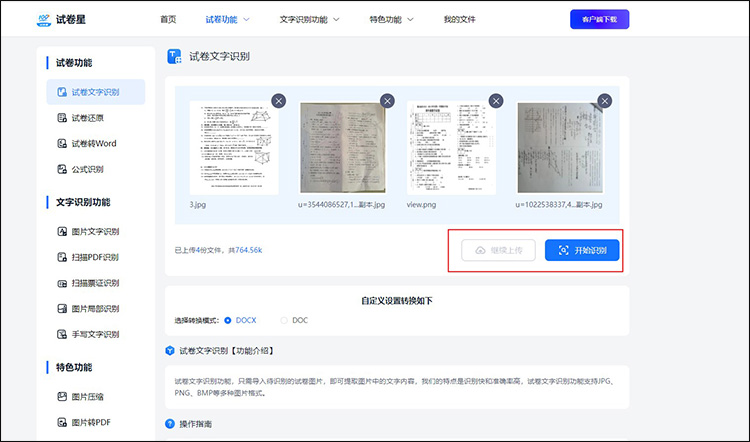The image size is (750, 442).
Task: Click the 试卷功能 sidebar section heading
Action: coord(74,63)
